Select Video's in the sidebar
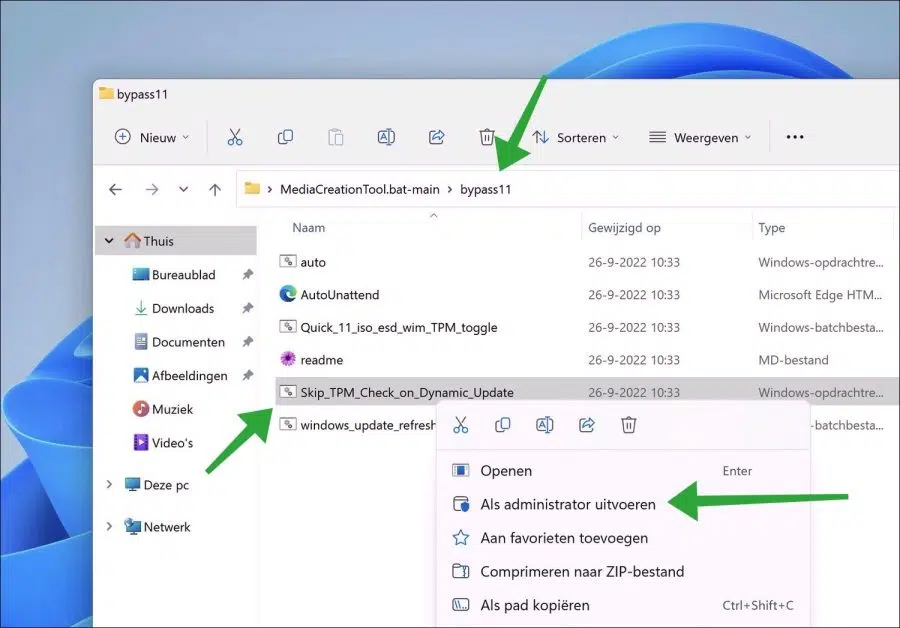 (162, 443)
